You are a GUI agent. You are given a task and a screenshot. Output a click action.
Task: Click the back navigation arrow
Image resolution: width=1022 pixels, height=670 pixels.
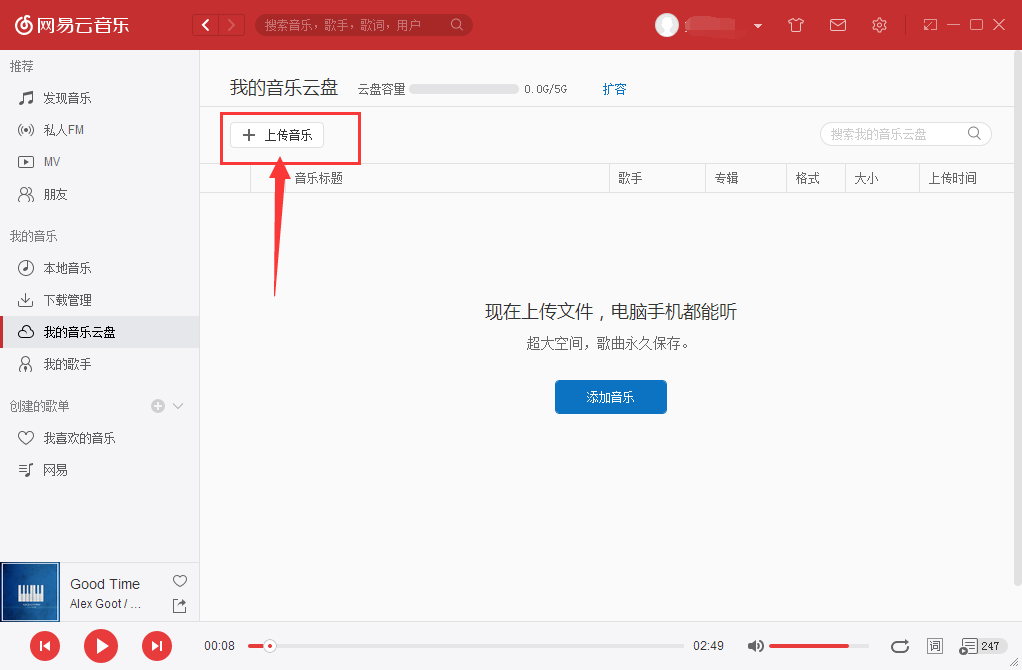point(205,24)
